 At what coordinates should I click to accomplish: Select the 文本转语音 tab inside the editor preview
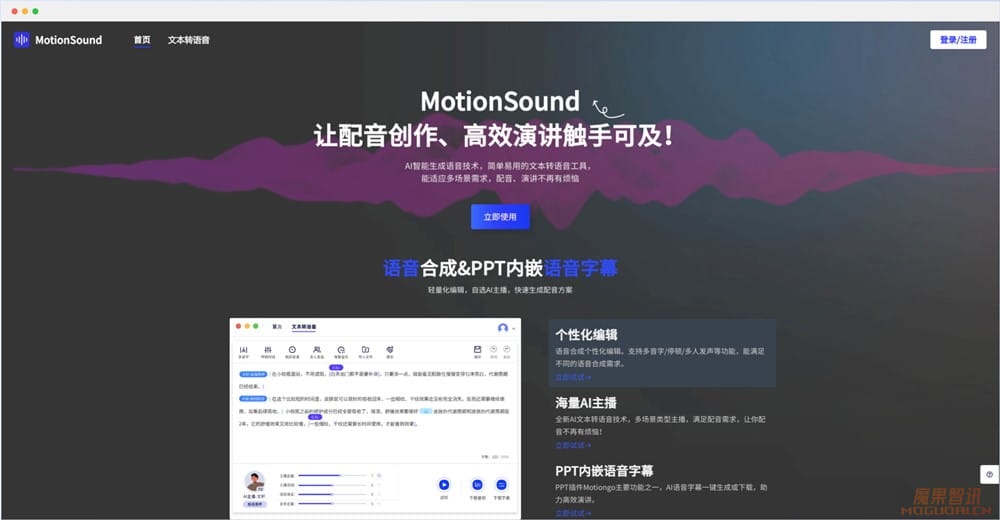point(304,327)
